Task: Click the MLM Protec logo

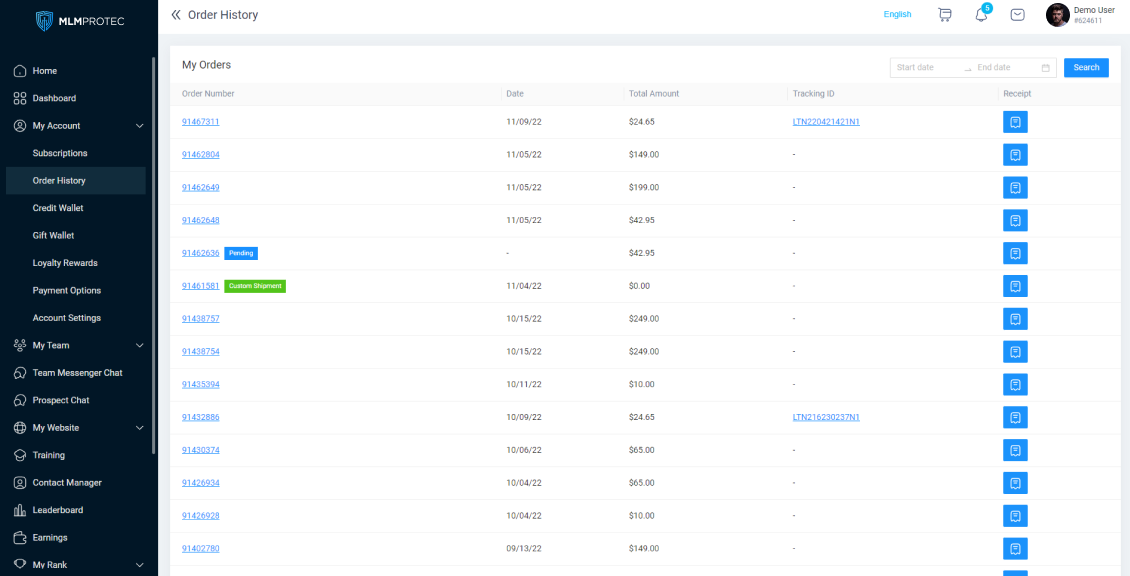Action: click(x=79, y=21)
